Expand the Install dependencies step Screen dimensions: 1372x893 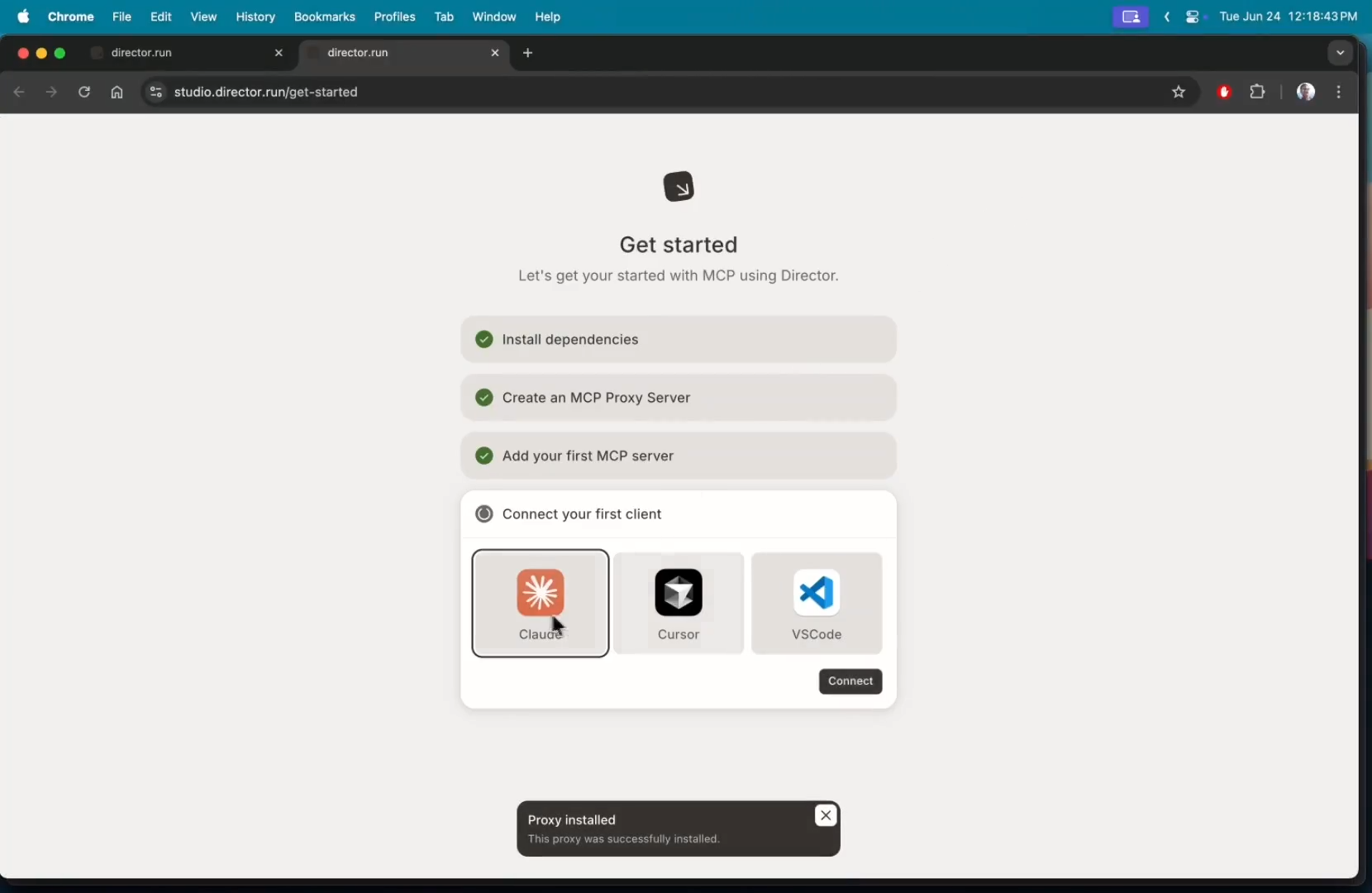pos(679,340)
